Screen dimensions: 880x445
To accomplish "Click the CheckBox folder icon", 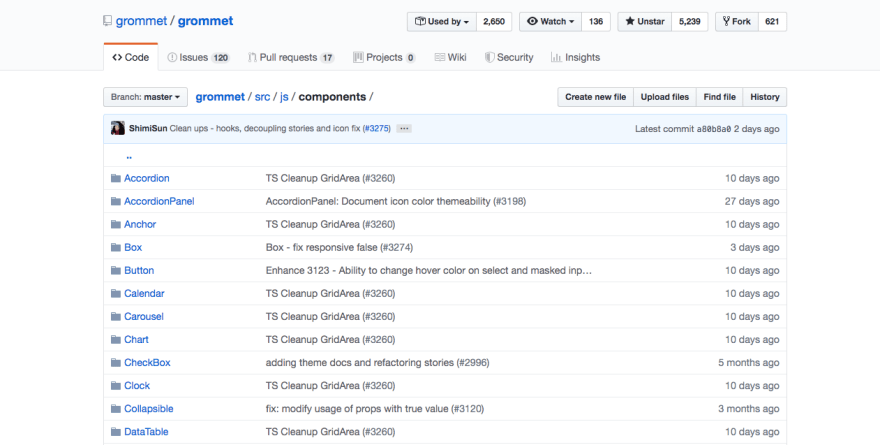I will [116, 362].
